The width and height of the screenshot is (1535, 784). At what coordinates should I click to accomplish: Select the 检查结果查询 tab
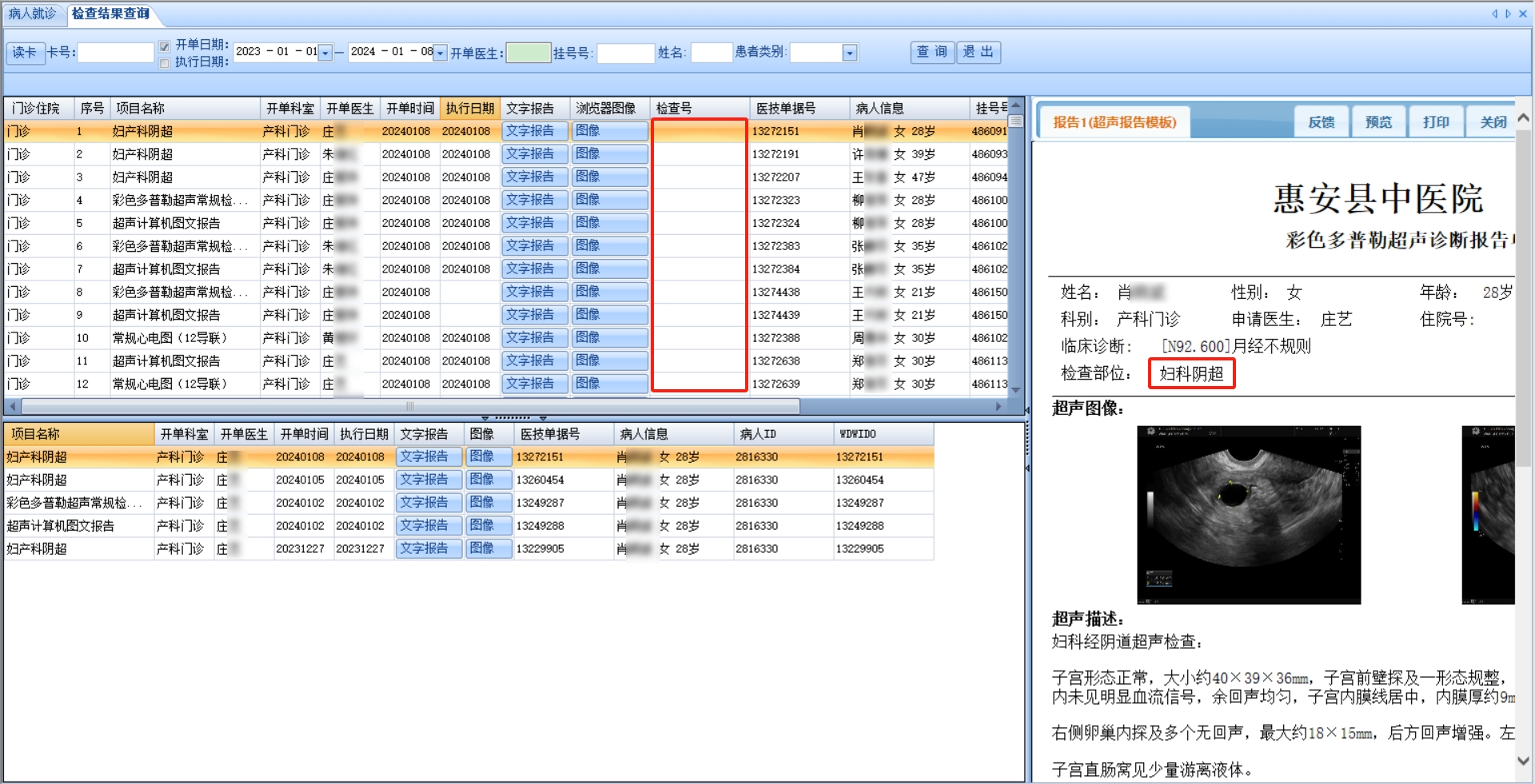pyautogui.click(x=110, y=14)
